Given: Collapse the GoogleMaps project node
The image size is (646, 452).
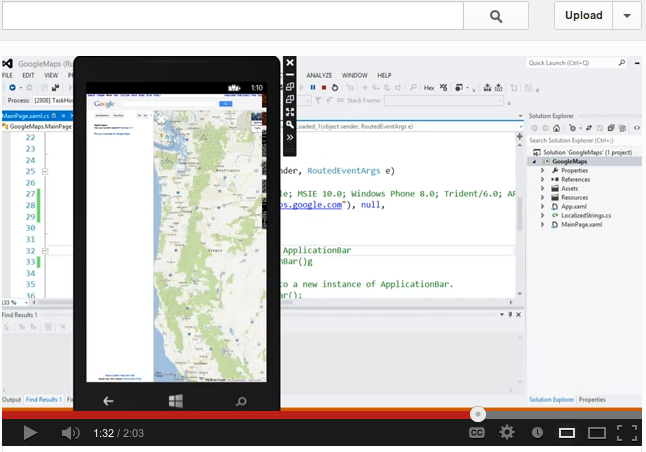Looking at the screenshot, I should (x=534, y=162).
